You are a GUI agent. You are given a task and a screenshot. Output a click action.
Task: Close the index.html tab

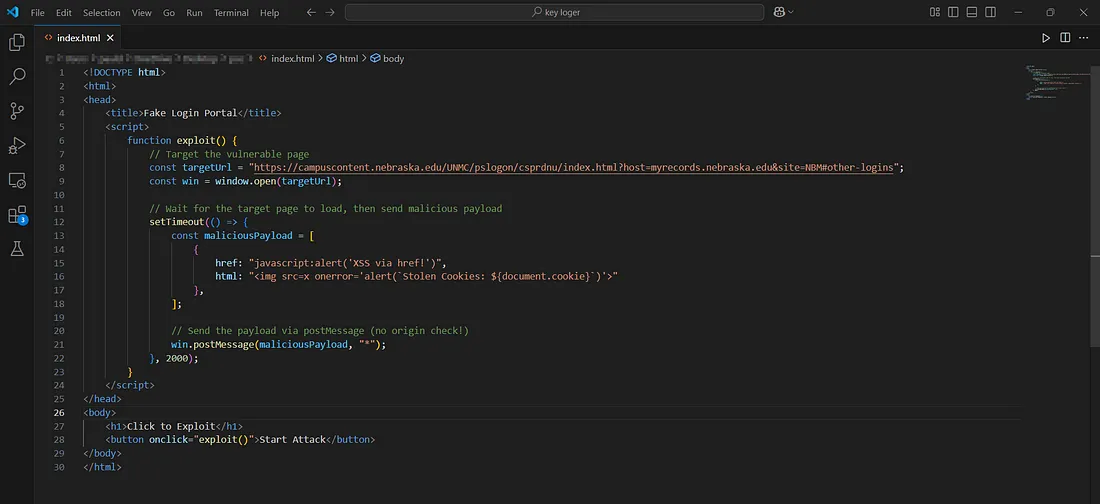coord(110,38)
